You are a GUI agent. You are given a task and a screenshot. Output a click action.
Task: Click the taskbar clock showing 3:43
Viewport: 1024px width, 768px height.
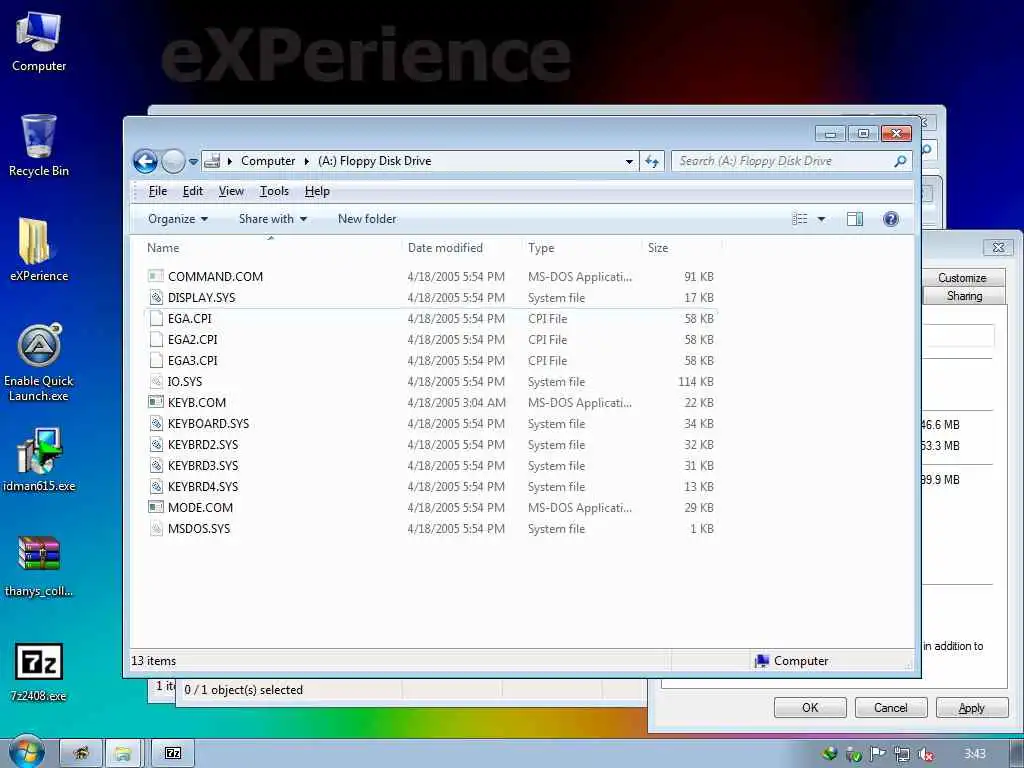tap(974, 754)
